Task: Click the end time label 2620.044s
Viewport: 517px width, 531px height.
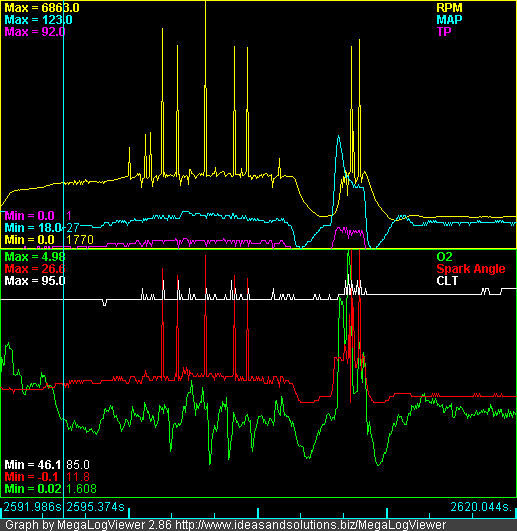Action: coord(481,507)
